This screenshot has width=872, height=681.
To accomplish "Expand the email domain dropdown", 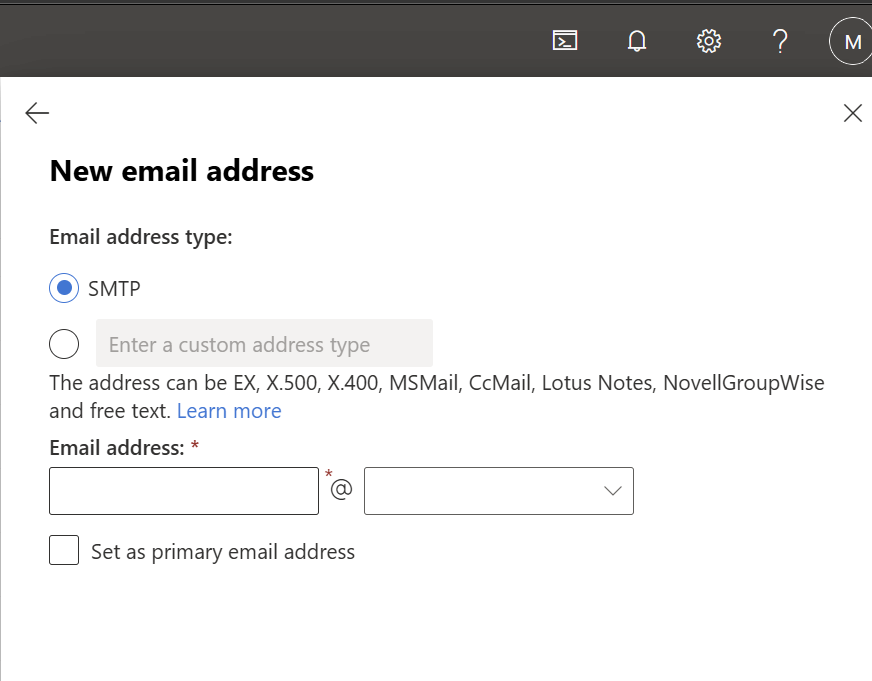I will click(499, 491).
